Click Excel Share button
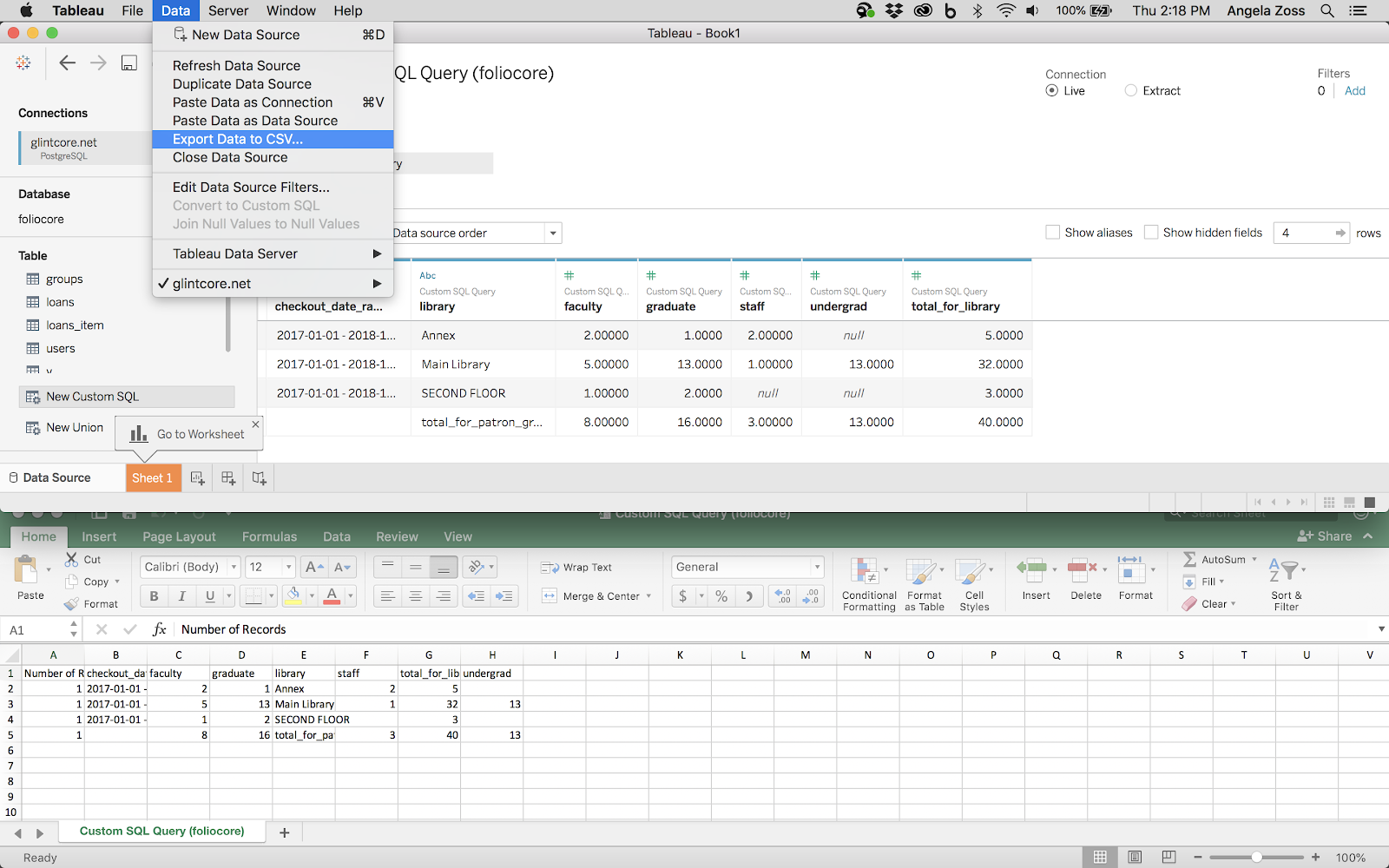This screenshot has height=868, width=1389. click(1325, 536)
